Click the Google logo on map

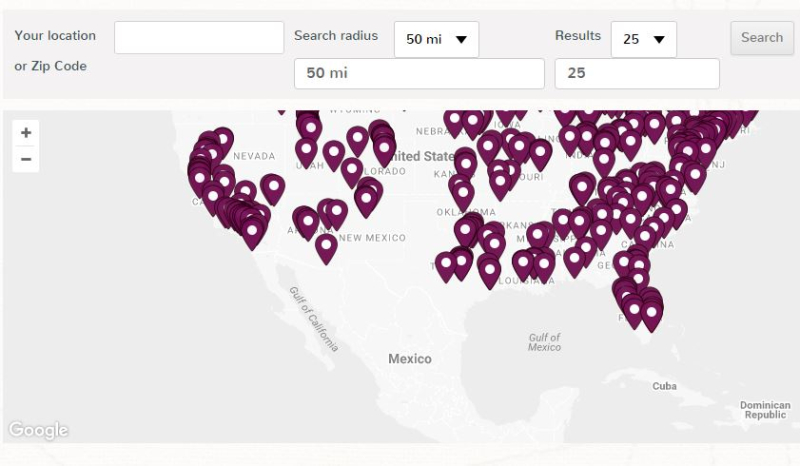pos(38,430)
